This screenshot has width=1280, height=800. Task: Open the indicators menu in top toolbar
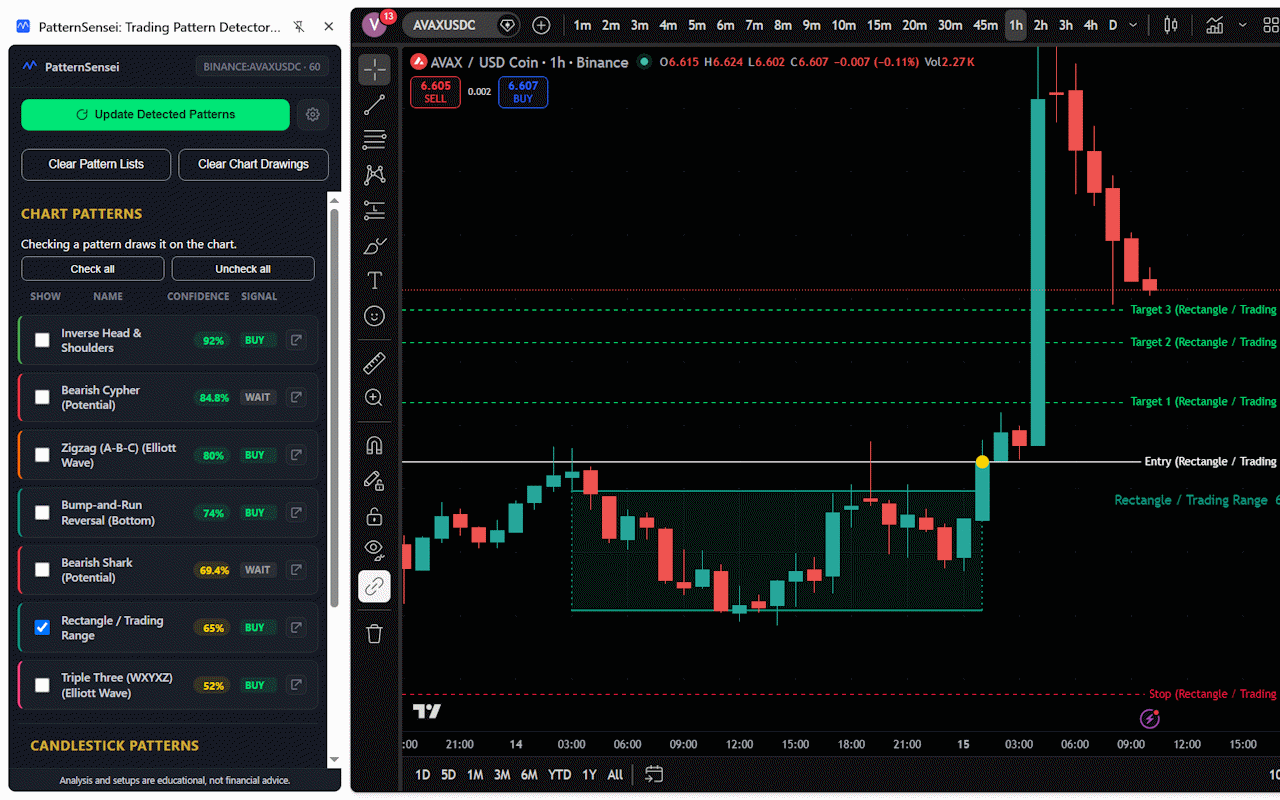(x=1214, y=25)
